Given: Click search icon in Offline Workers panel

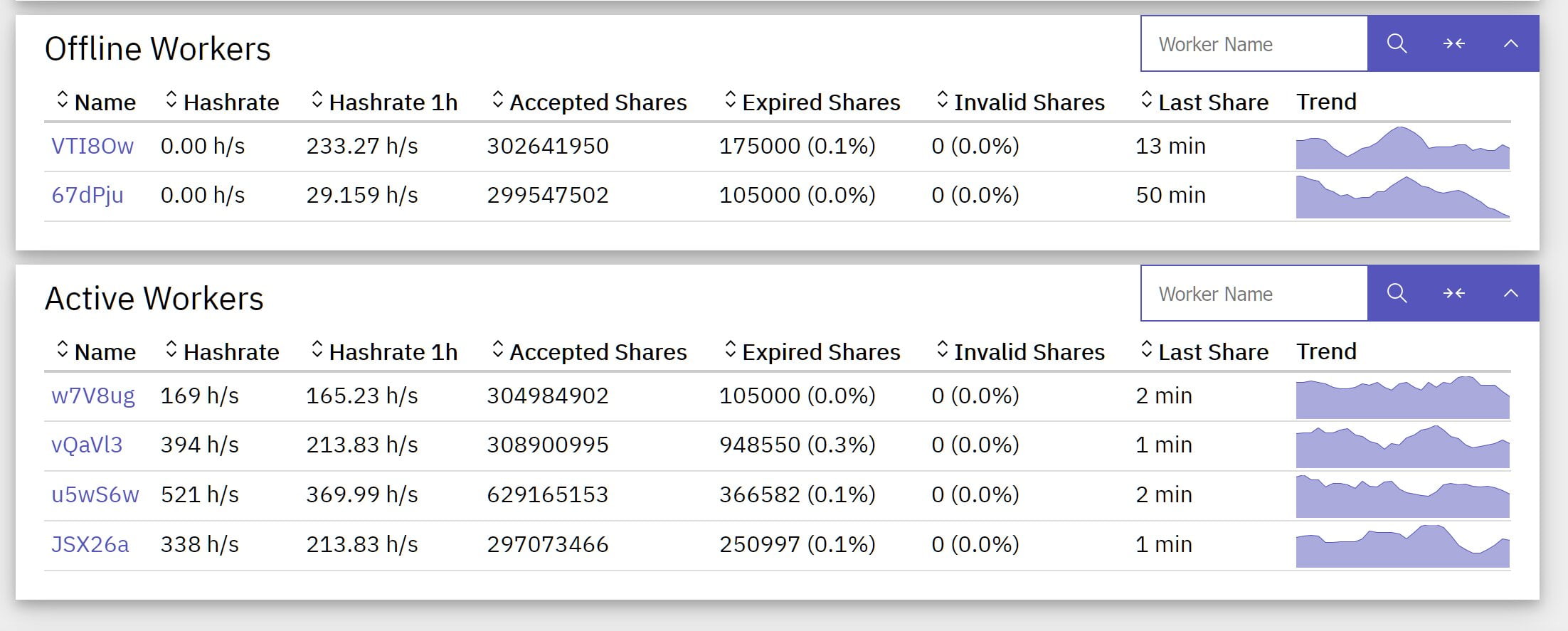Looking at the screenshot, I should click(1397, 44).
